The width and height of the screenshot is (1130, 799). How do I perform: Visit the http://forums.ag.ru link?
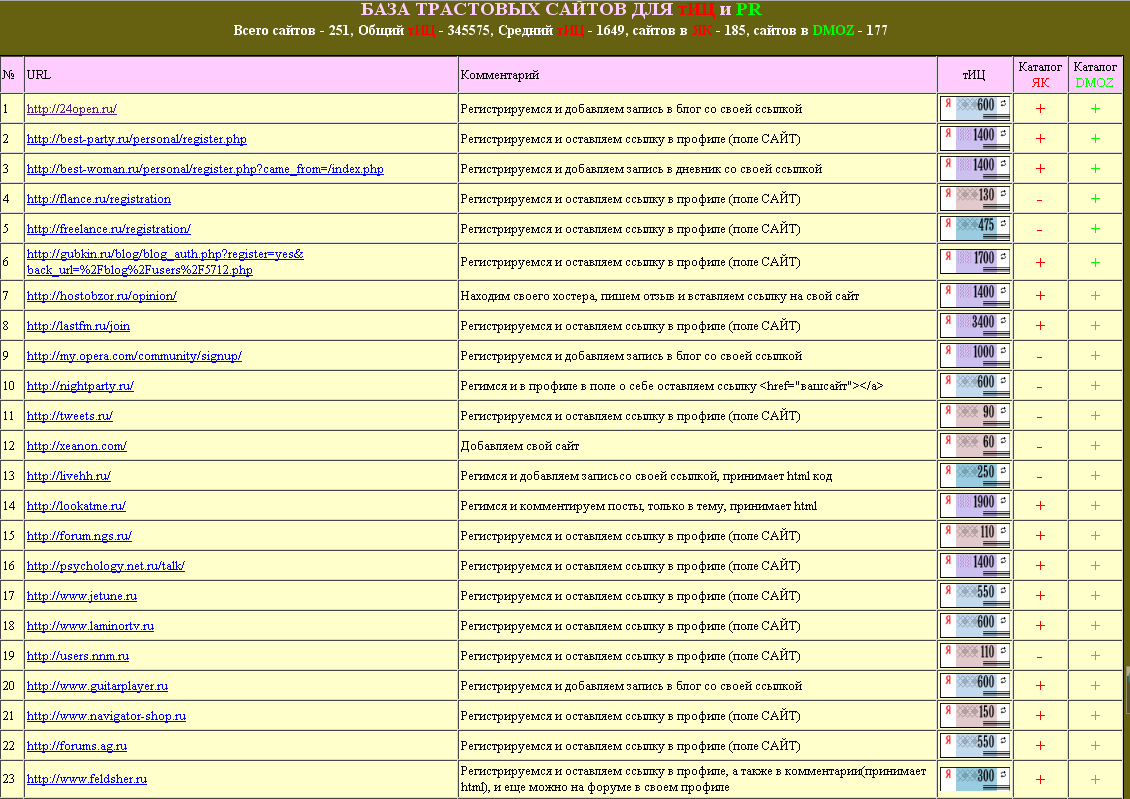pos(76,746)
